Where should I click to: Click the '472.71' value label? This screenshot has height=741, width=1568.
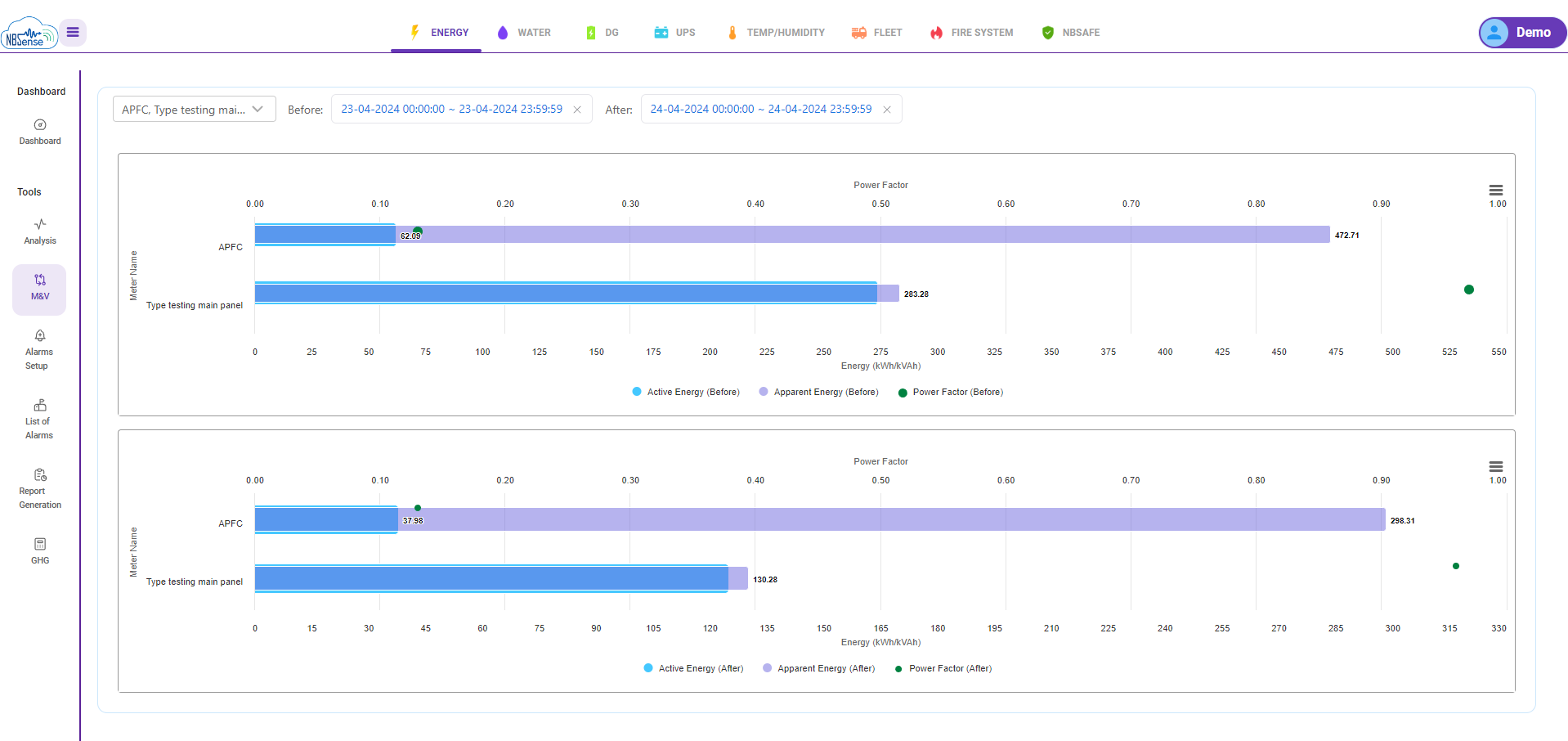pyautogui.click(x=1347, y=235)
